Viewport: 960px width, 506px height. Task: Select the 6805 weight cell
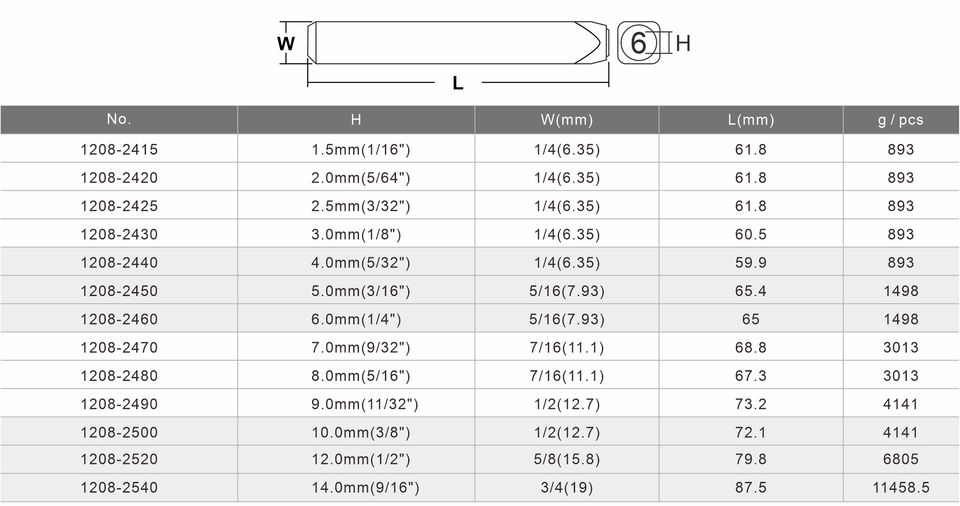coord(900,460)
